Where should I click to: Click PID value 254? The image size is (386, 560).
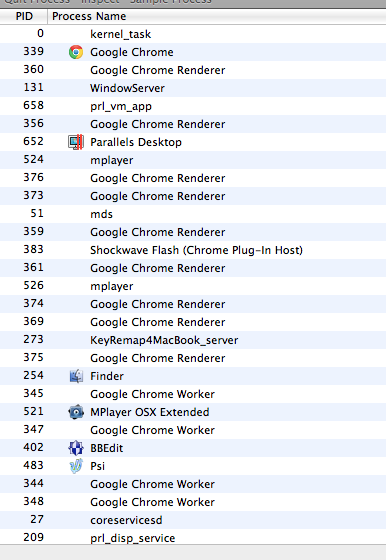(x=34, y=375)
